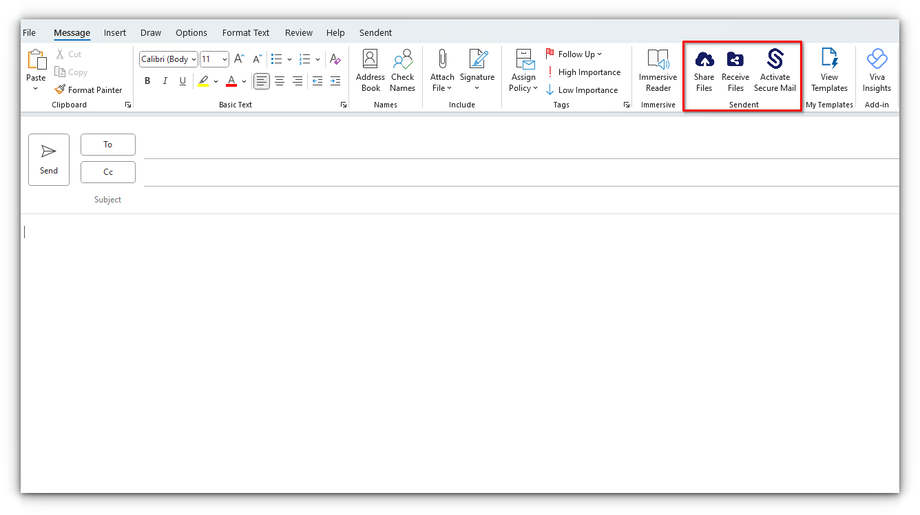Image resolution: width=920 pixels, height=515 pixels.
Task: Apply the red font color swatch
Action: point(231,81)
